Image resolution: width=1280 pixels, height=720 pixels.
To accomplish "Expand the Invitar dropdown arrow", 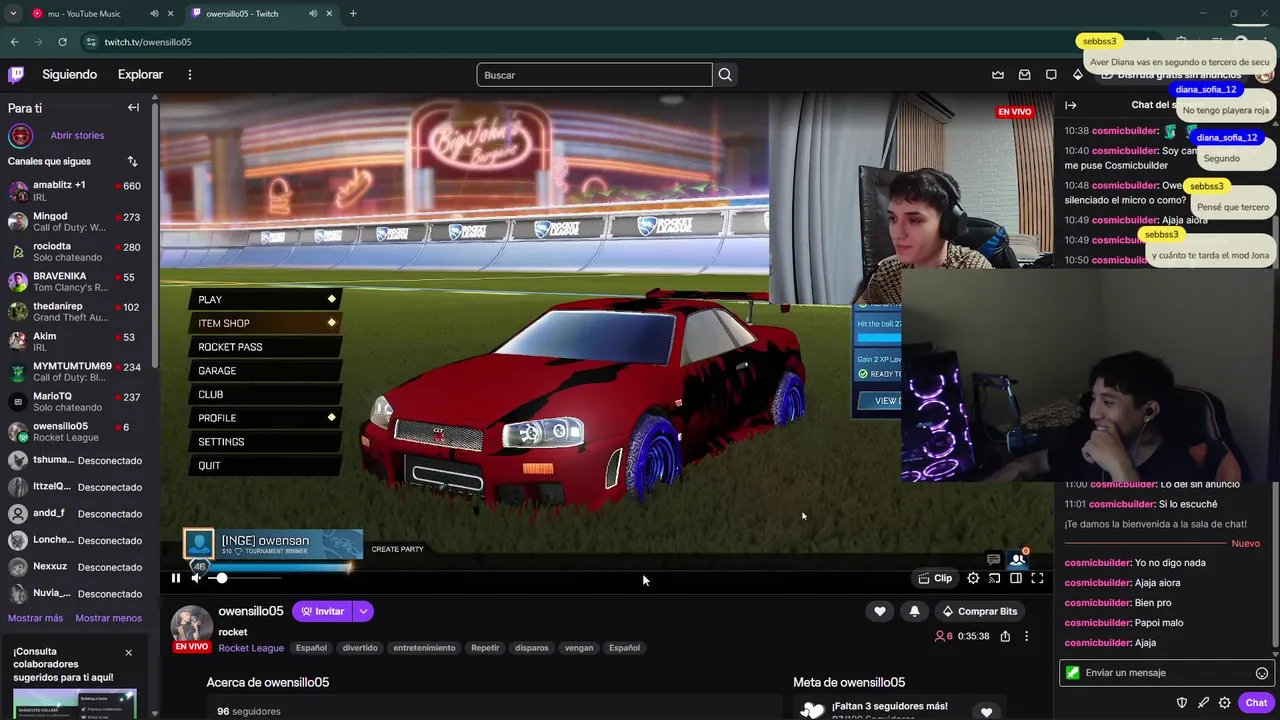I will (x=363, y=611).
